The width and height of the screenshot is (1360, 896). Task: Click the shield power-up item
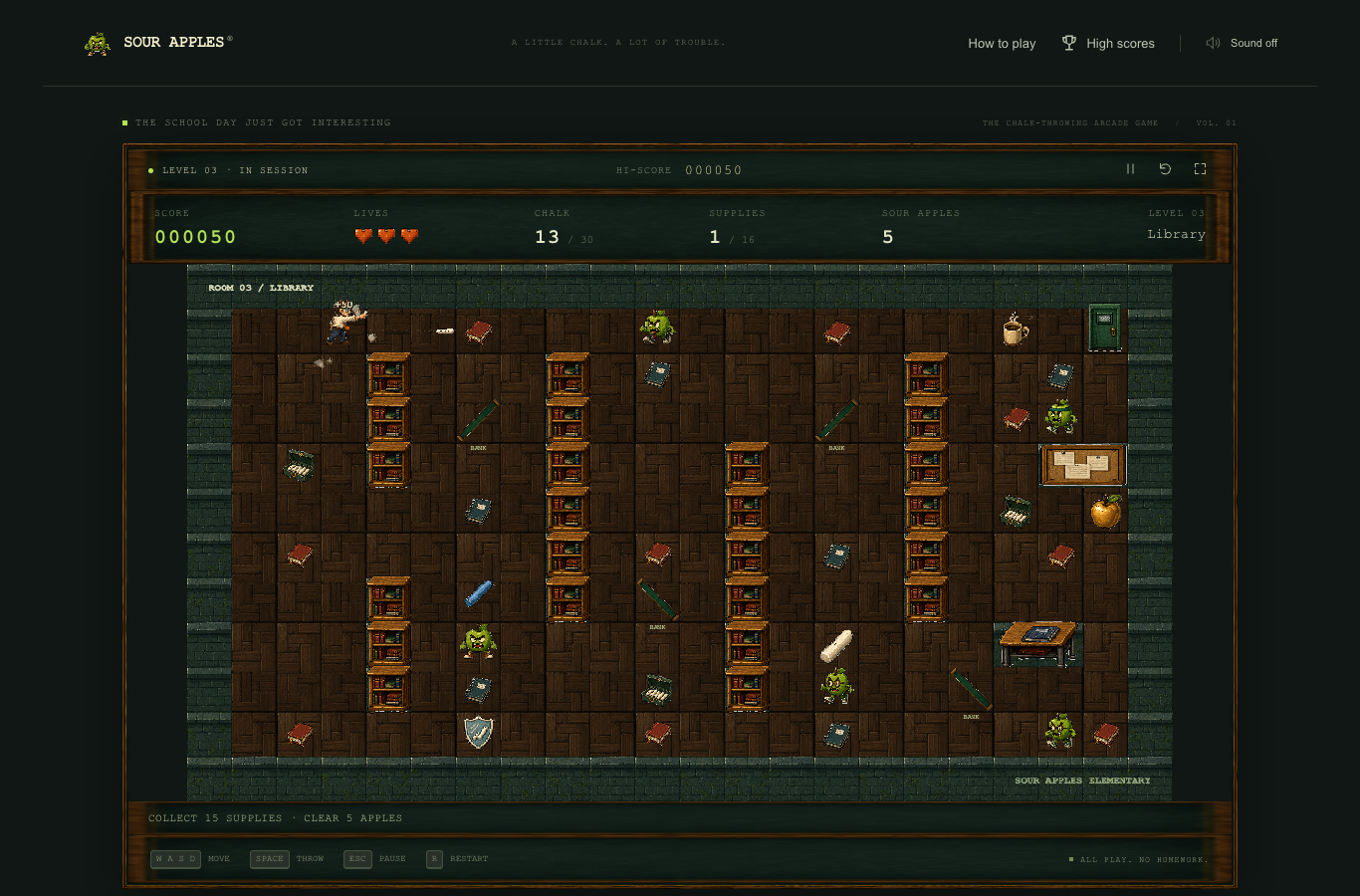pos(478,732)
